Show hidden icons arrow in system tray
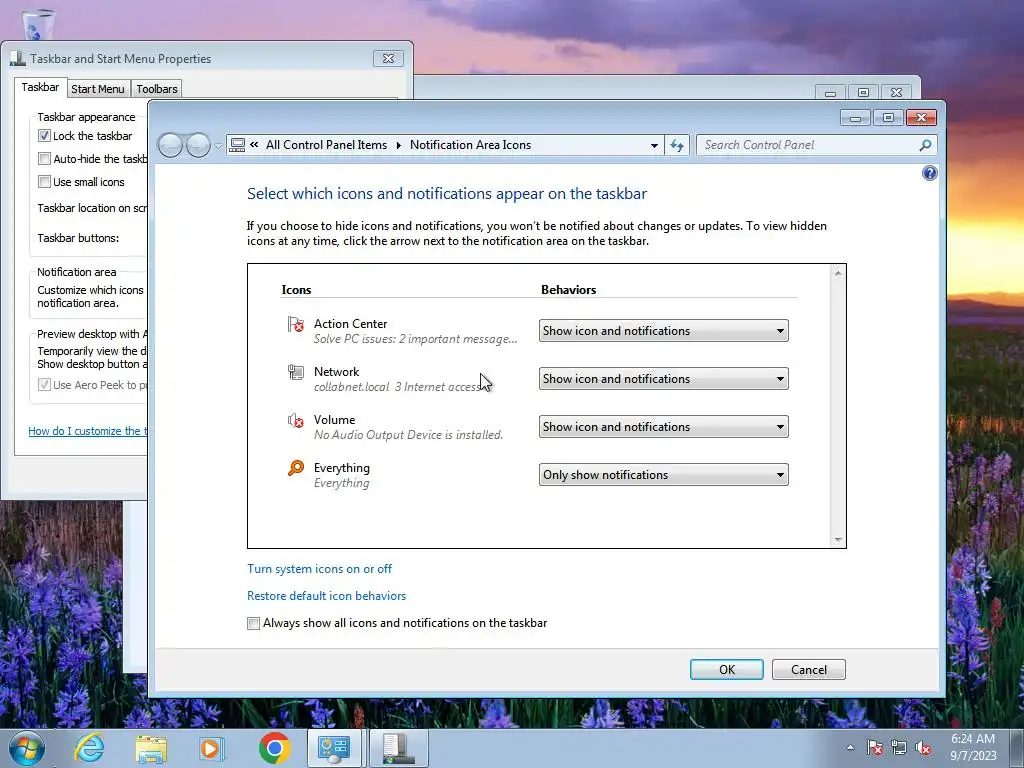 coord(850,748)
